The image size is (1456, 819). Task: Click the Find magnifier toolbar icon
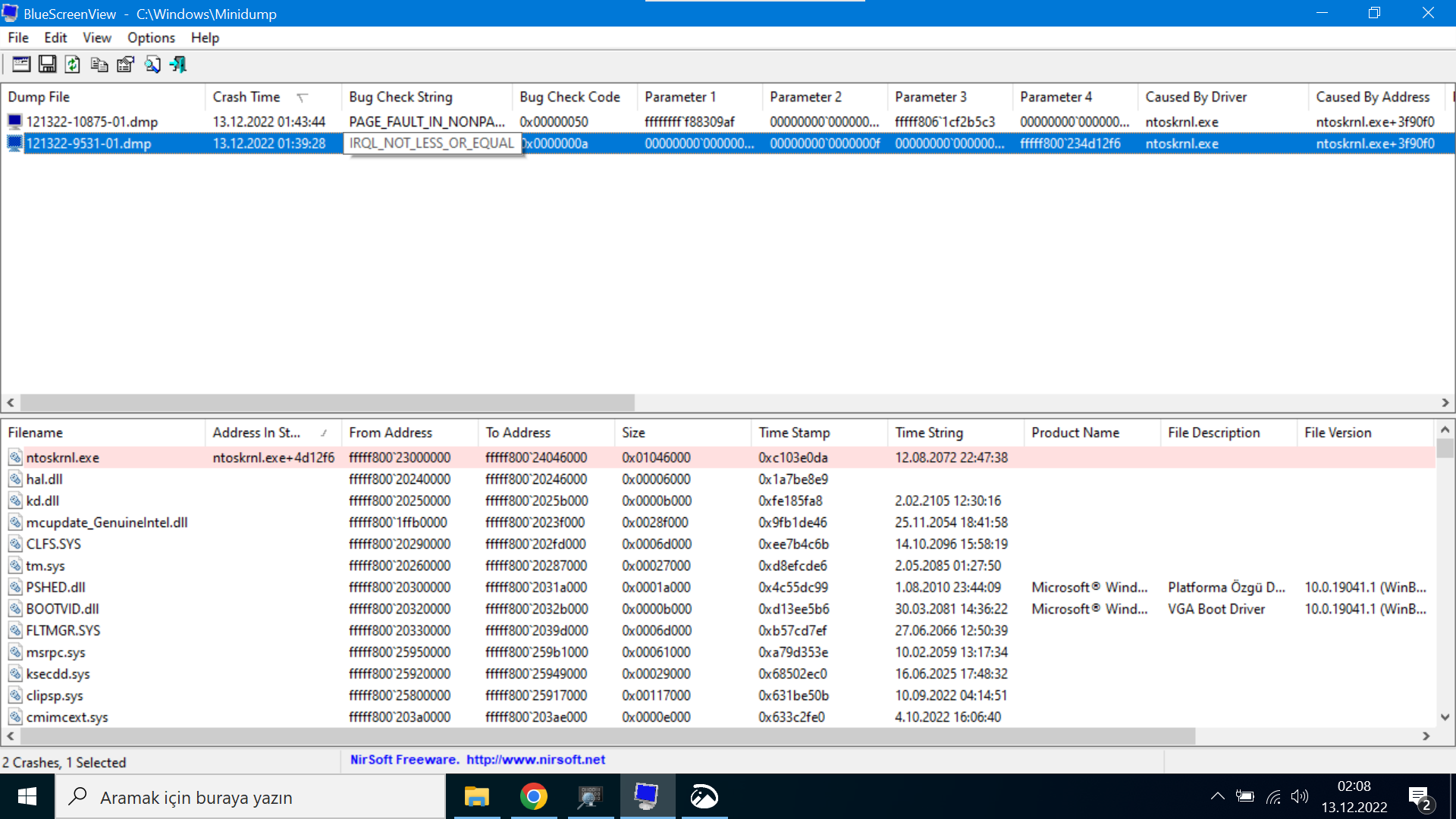tap(152, 64)
